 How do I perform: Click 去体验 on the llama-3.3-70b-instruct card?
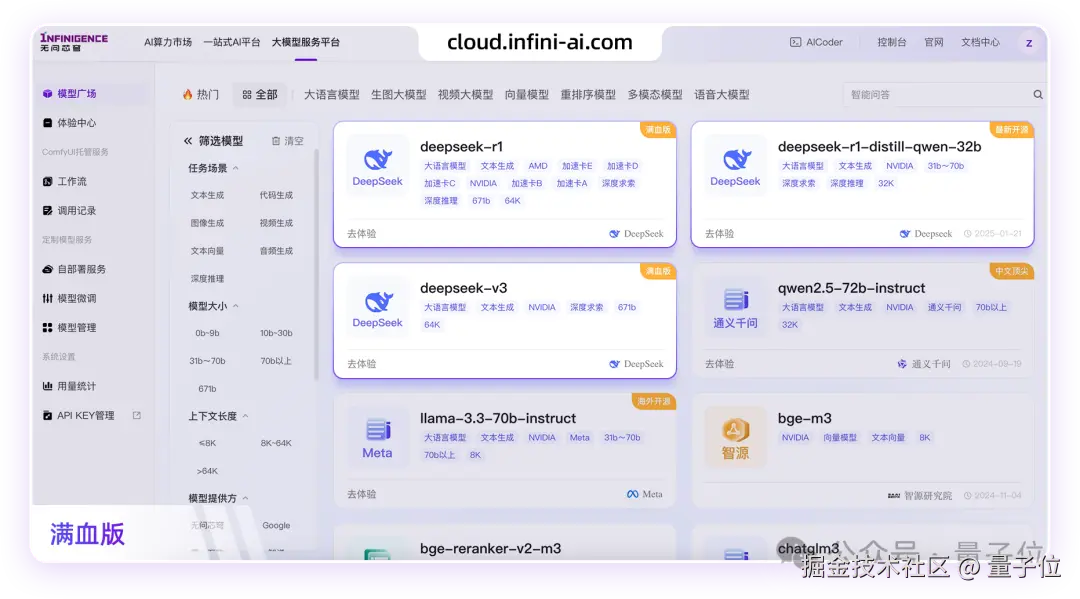click(362, 494)
